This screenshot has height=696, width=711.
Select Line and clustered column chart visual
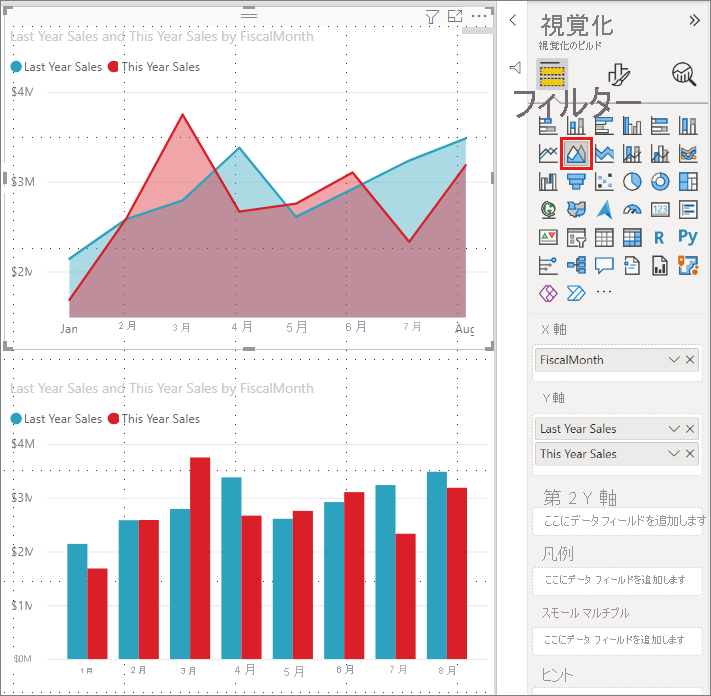click(660, 154)
